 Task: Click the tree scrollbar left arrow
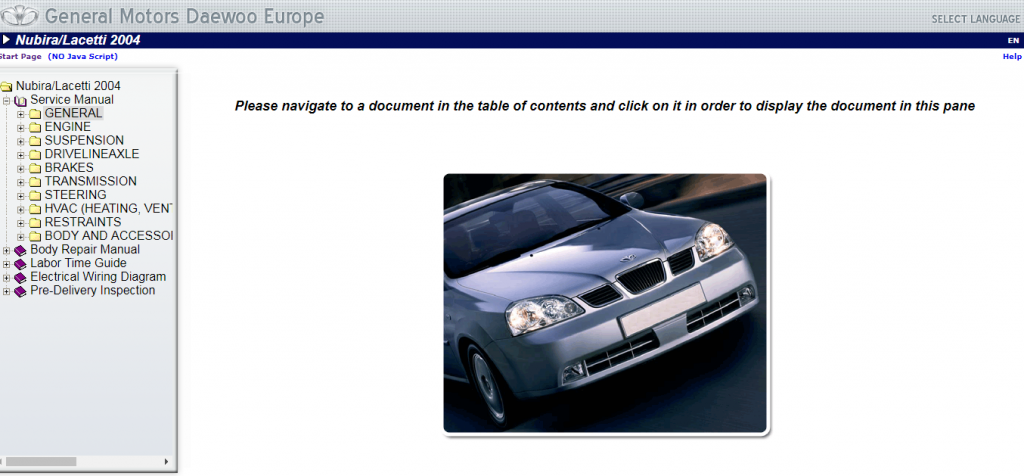(x=3, y=462)
